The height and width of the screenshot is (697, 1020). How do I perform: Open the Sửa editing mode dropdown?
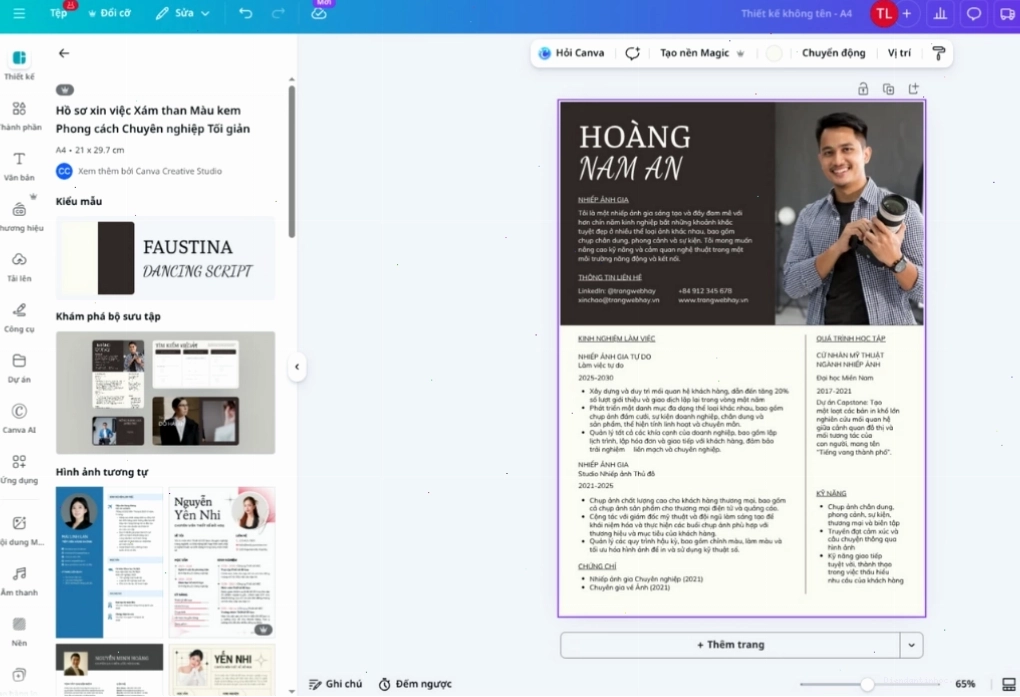[x=183, y=13]
